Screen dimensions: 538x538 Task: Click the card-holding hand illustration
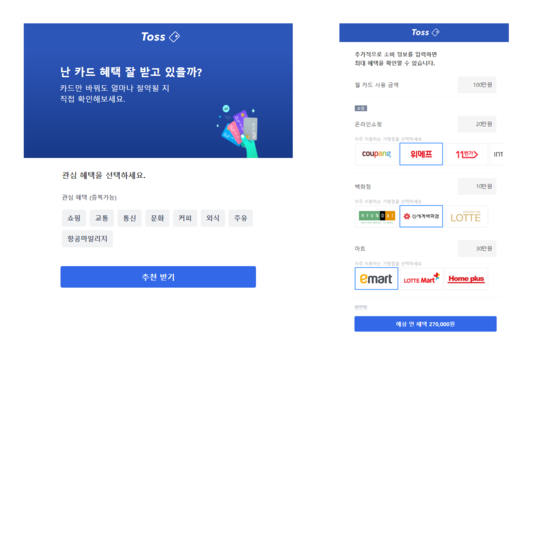coord(239,132)
